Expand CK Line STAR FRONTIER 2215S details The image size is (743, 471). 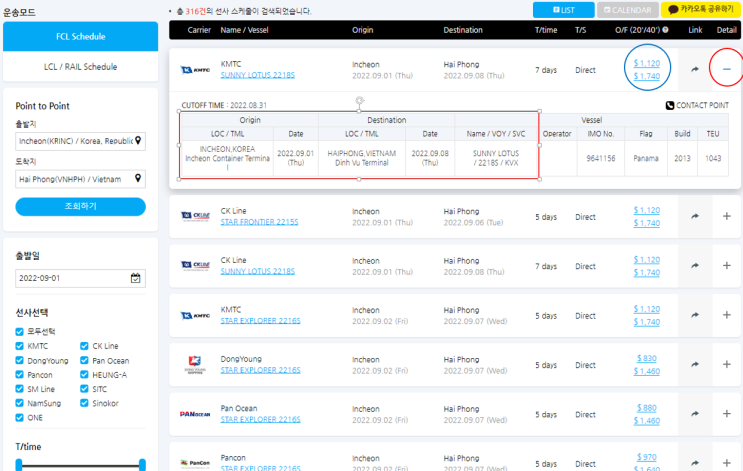pos(726,216)
